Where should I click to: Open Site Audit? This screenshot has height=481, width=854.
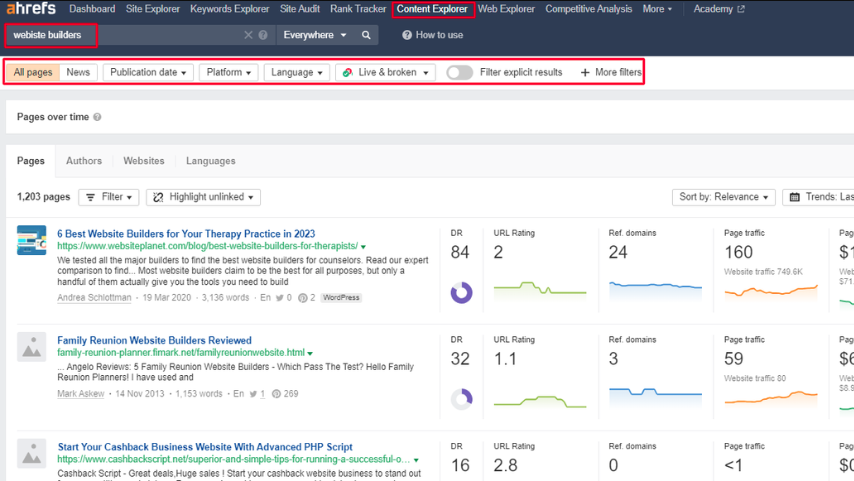pyautogui.click(x=300, y=9)
